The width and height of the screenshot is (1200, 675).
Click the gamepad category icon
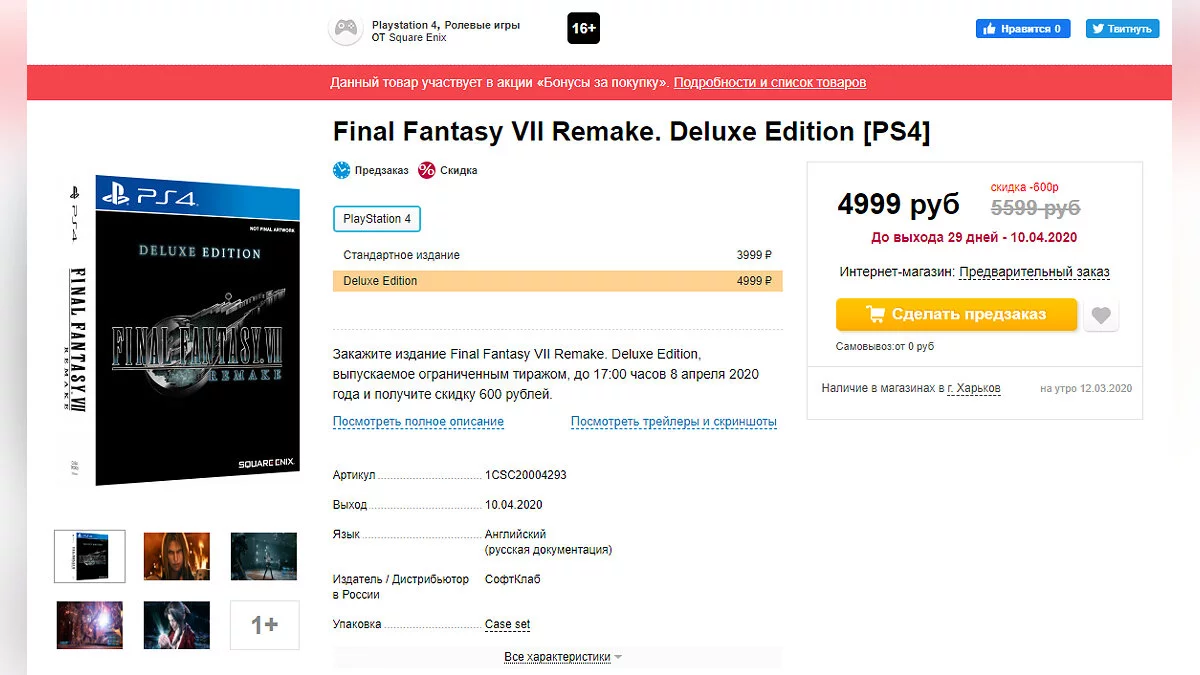pos(345,30)
